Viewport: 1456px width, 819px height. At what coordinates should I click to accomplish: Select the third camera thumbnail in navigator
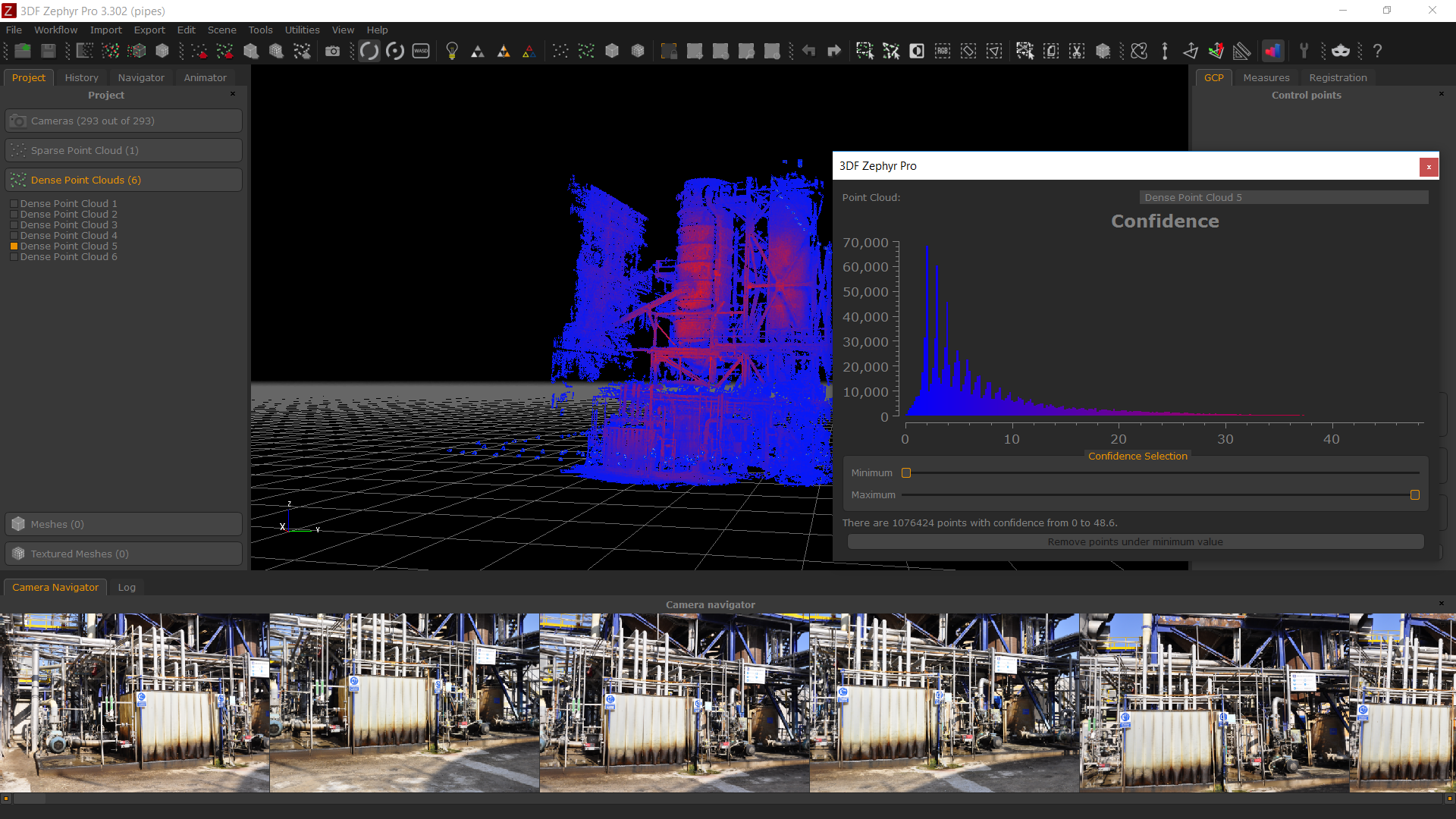674,703
